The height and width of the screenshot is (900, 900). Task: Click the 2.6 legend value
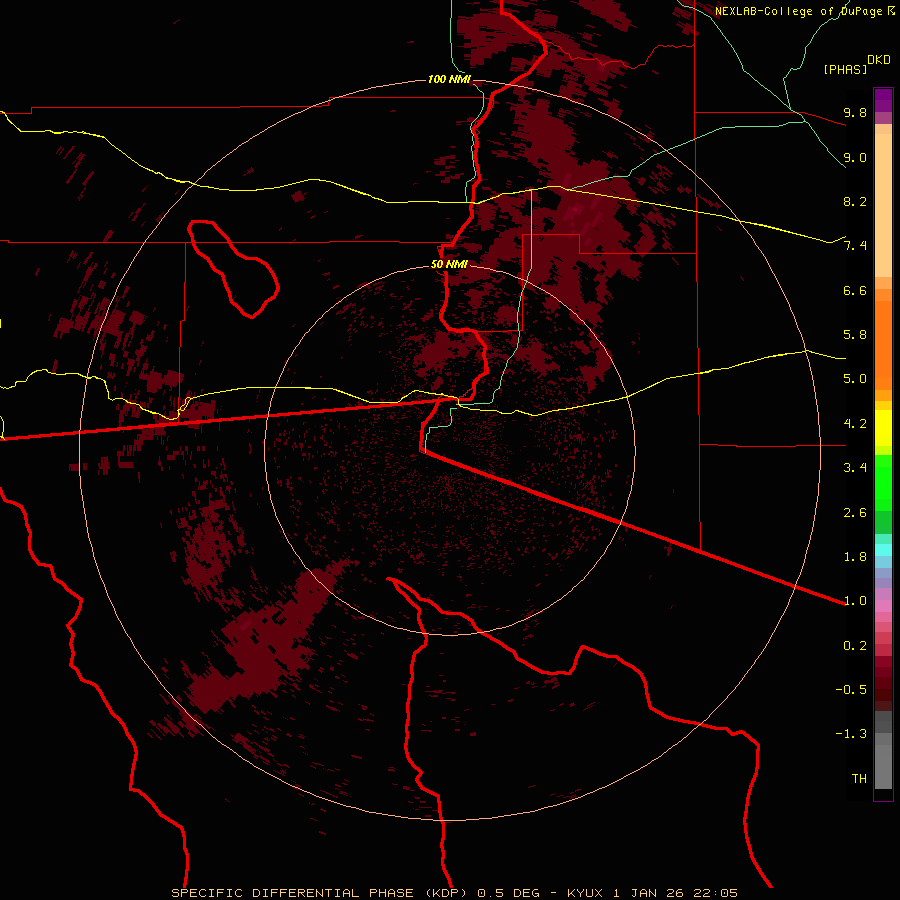855,513
